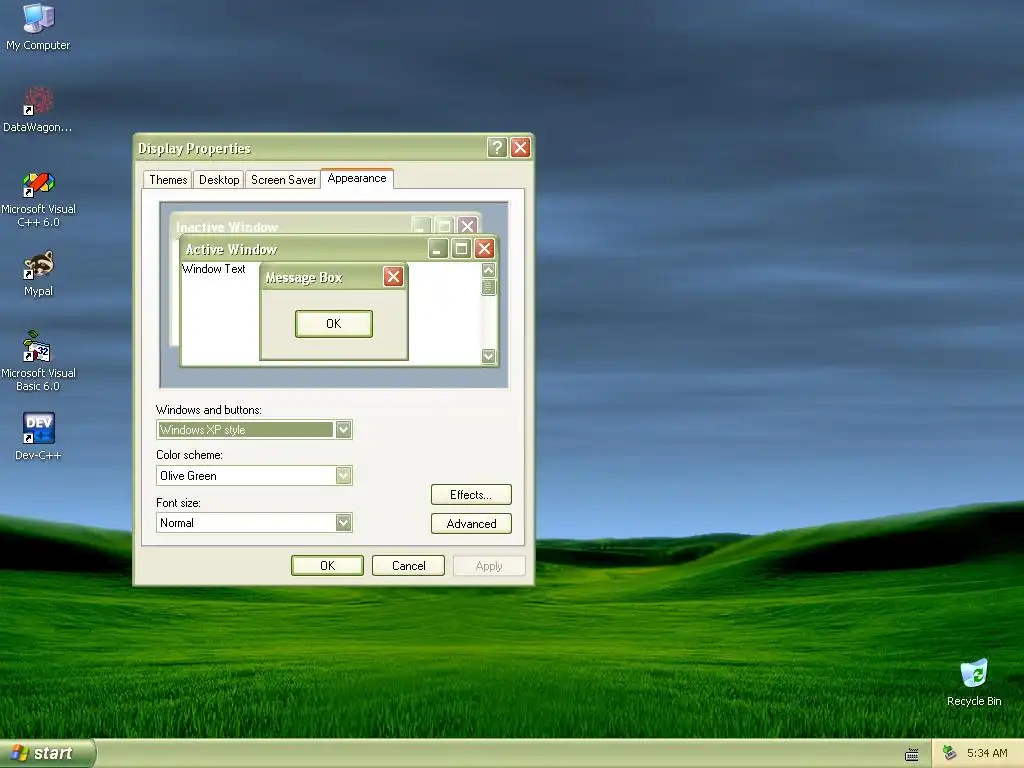
Task: Click the Windows XP style field
Action: 254,430
